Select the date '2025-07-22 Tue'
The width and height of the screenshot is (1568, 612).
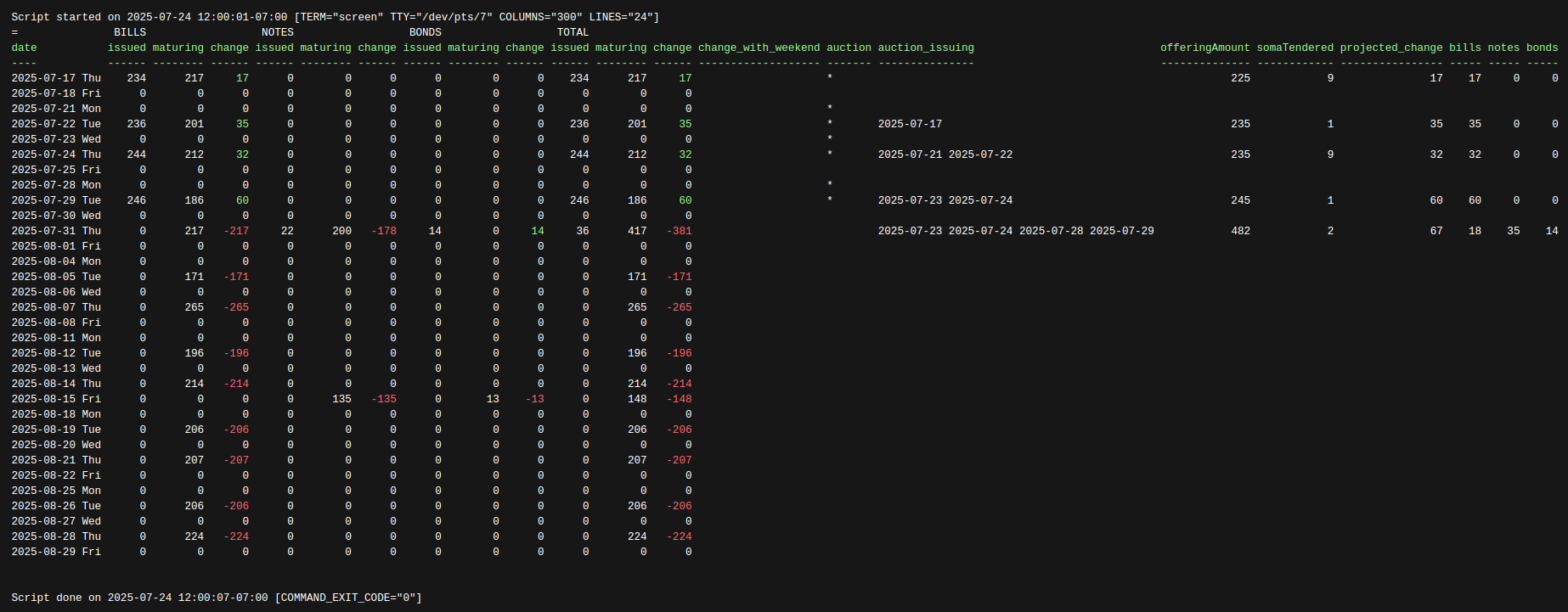point(56,124)
